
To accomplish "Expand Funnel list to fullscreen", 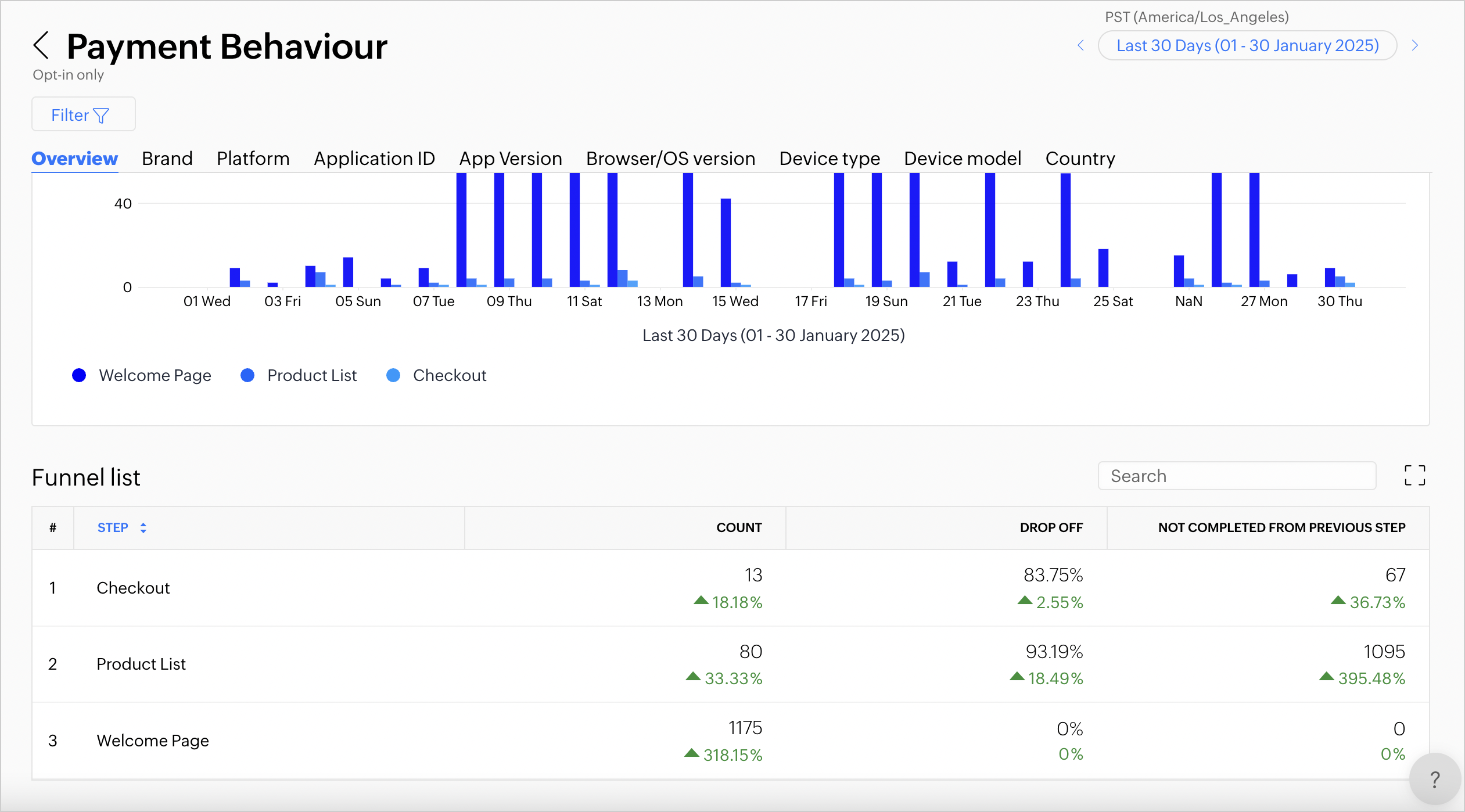I will pyautogui.click(x=1414, y=475).
